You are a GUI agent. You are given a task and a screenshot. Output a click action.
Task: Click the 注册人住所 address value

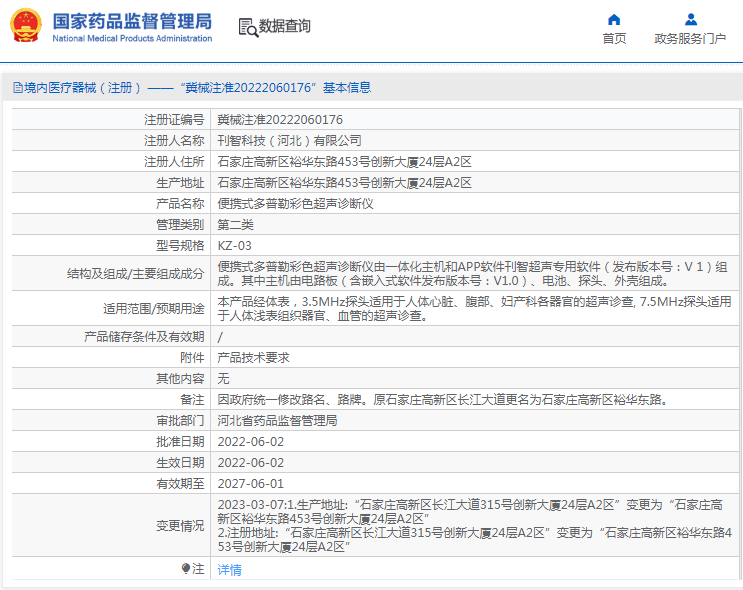click(x=344, y=162)
